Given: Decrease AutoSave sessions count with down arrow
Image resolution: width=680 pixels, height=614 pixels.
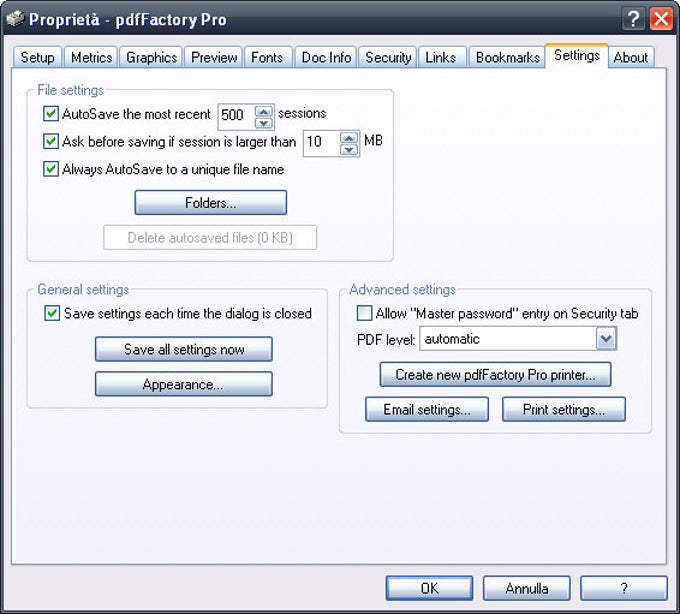Looking at the screenshot, I should point(264,123).
